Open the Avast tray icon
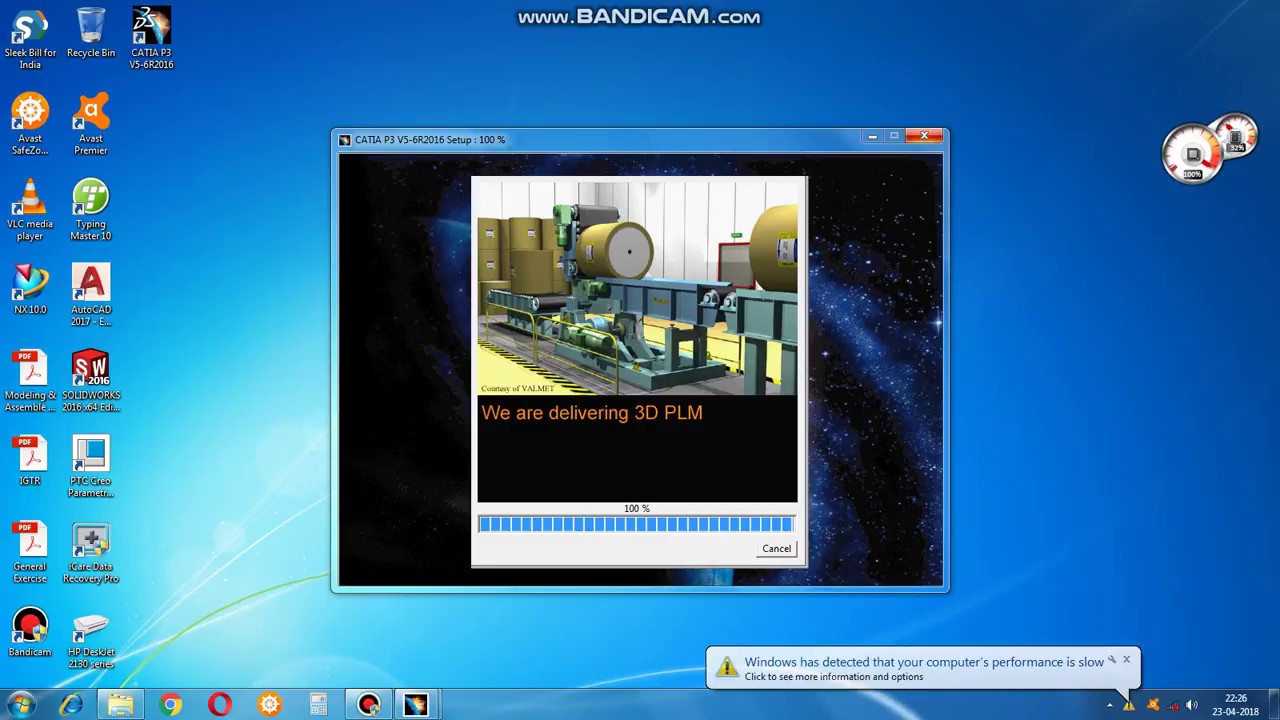 (1153, 705)
